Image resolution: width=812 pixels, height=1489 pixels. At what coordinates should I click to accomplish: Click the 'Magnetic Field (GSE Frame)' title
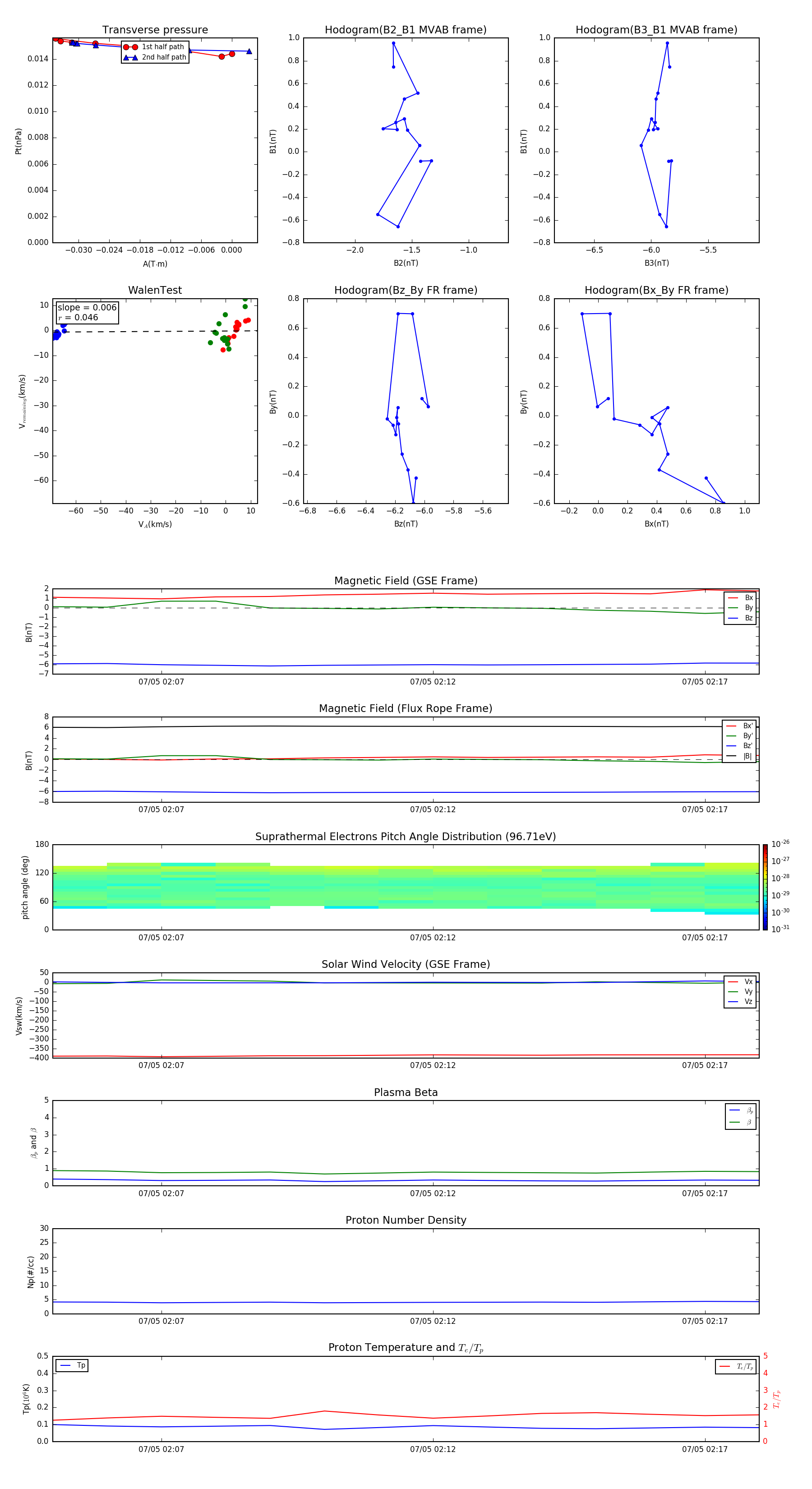point(406,581)
